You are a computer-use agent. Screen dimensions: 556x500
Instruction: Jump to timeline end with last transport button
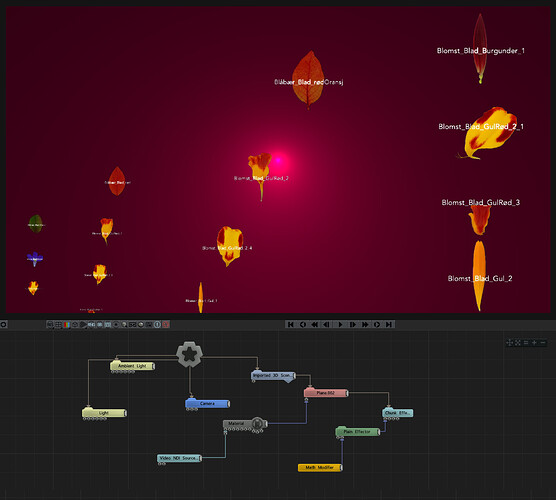coord(389,324)
